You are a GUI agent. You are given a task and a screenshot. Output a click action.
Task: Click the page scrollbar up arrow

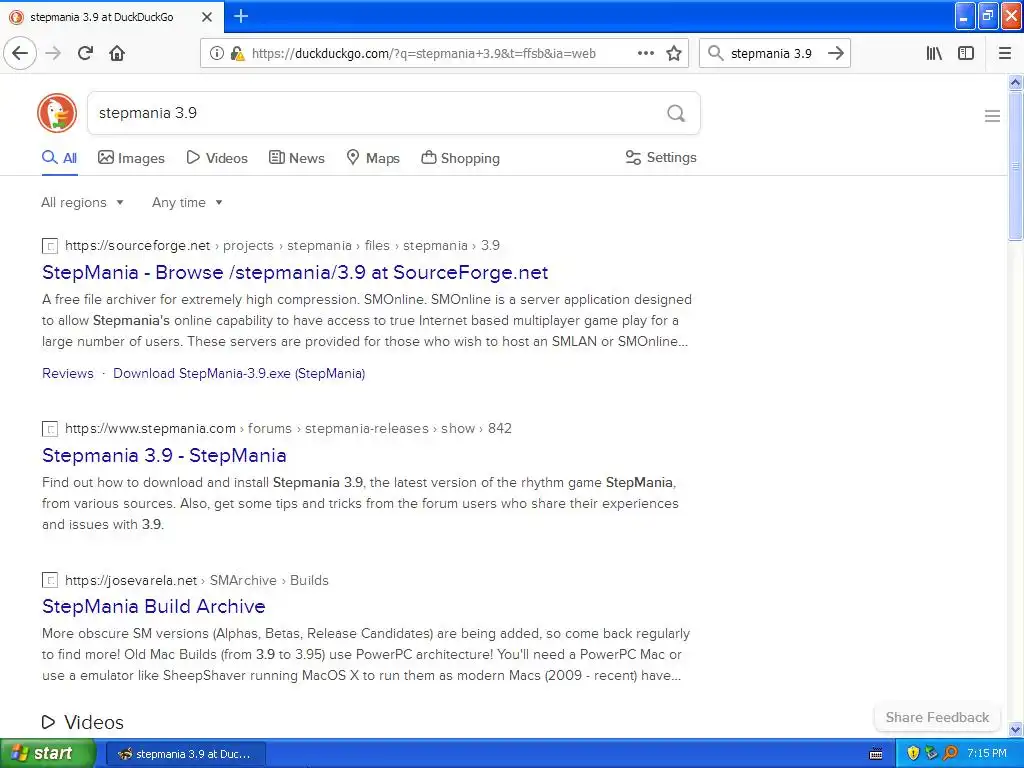click(1016, 82)
